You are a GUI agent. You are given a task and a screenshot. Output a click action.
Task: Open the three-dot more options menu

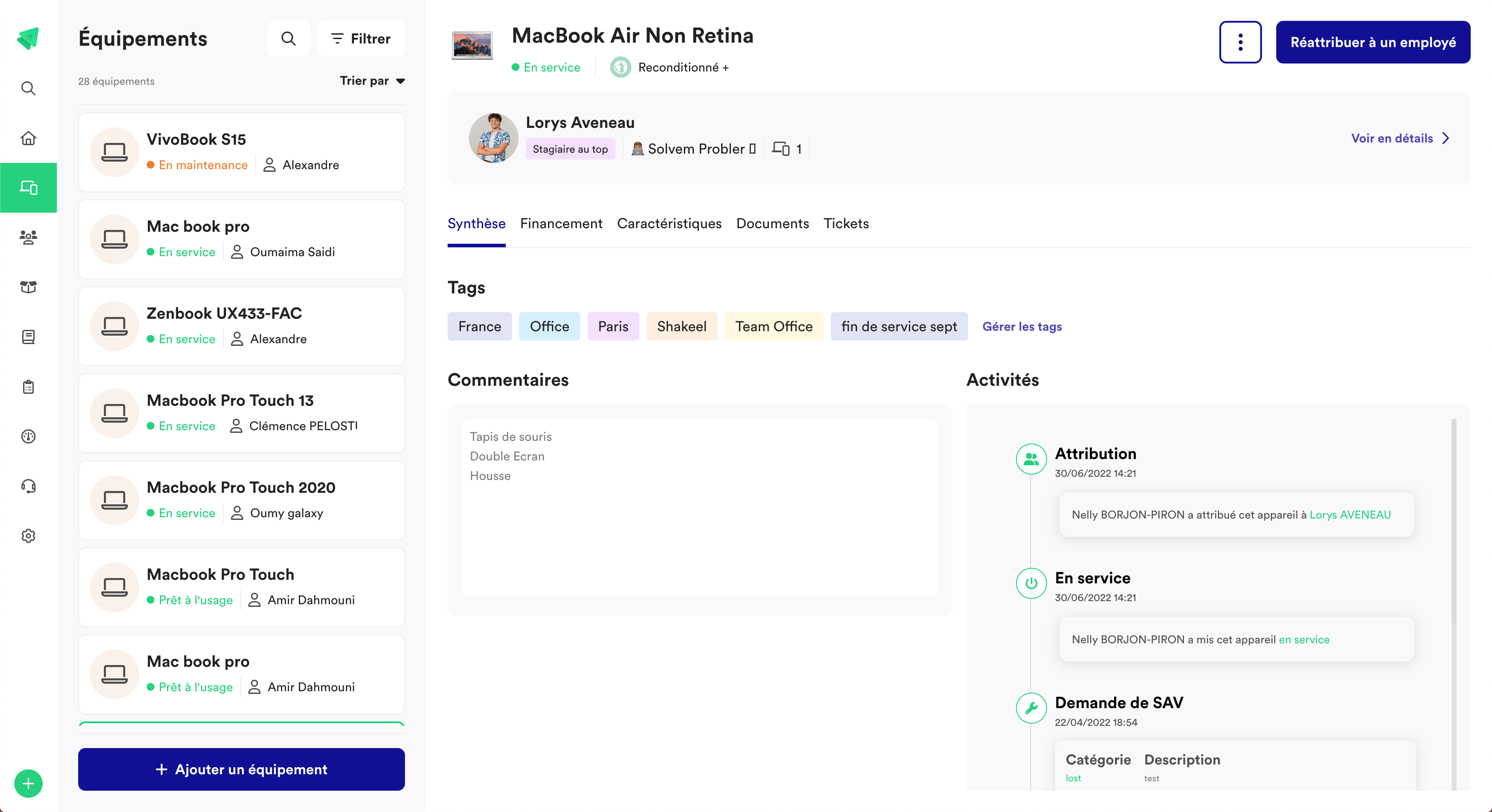(1240, 42)
